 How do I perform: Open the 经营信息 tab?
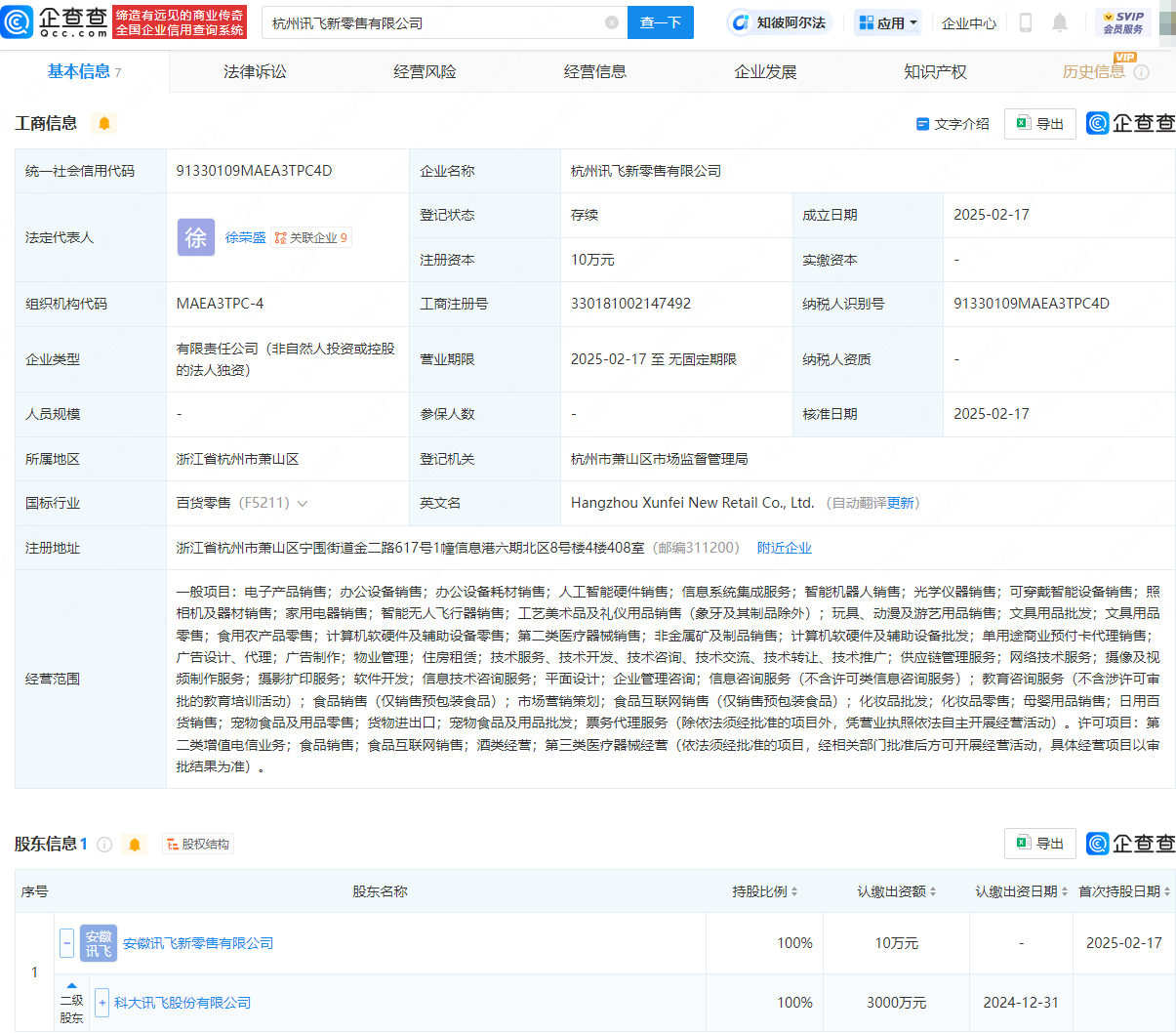(595, 71)
